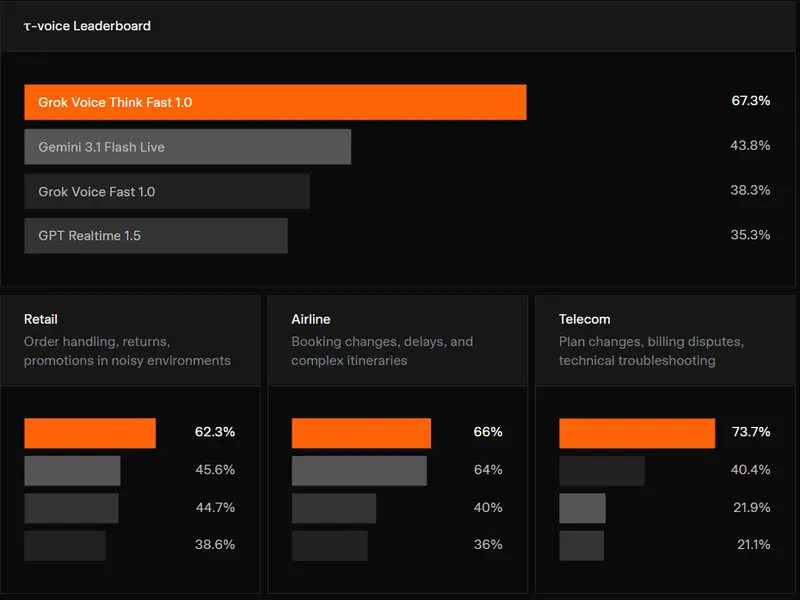The width and height of the screenshot is (800, 600).
Task: Click the 73.7% Telecom value
Action: 751,432
